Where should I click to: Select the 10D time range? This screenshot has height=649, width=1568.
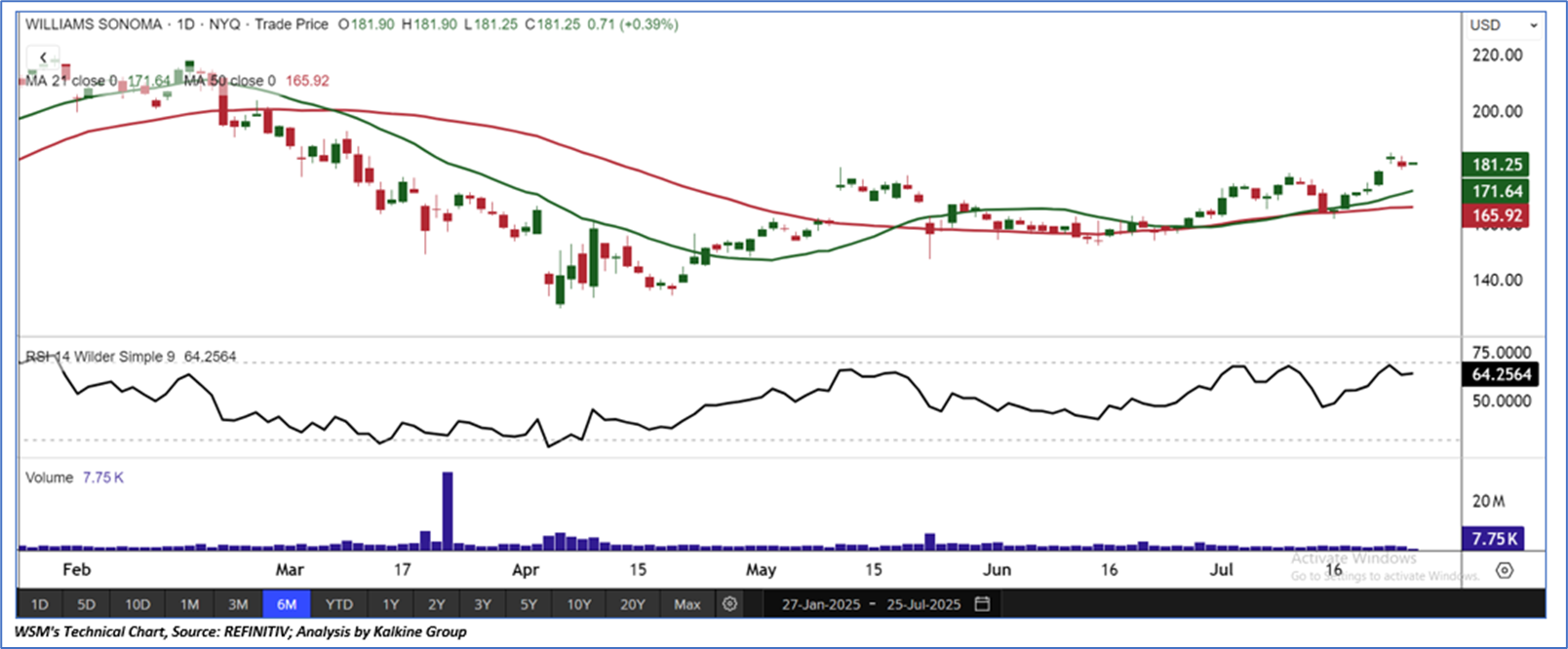click(x=137, y=604)
